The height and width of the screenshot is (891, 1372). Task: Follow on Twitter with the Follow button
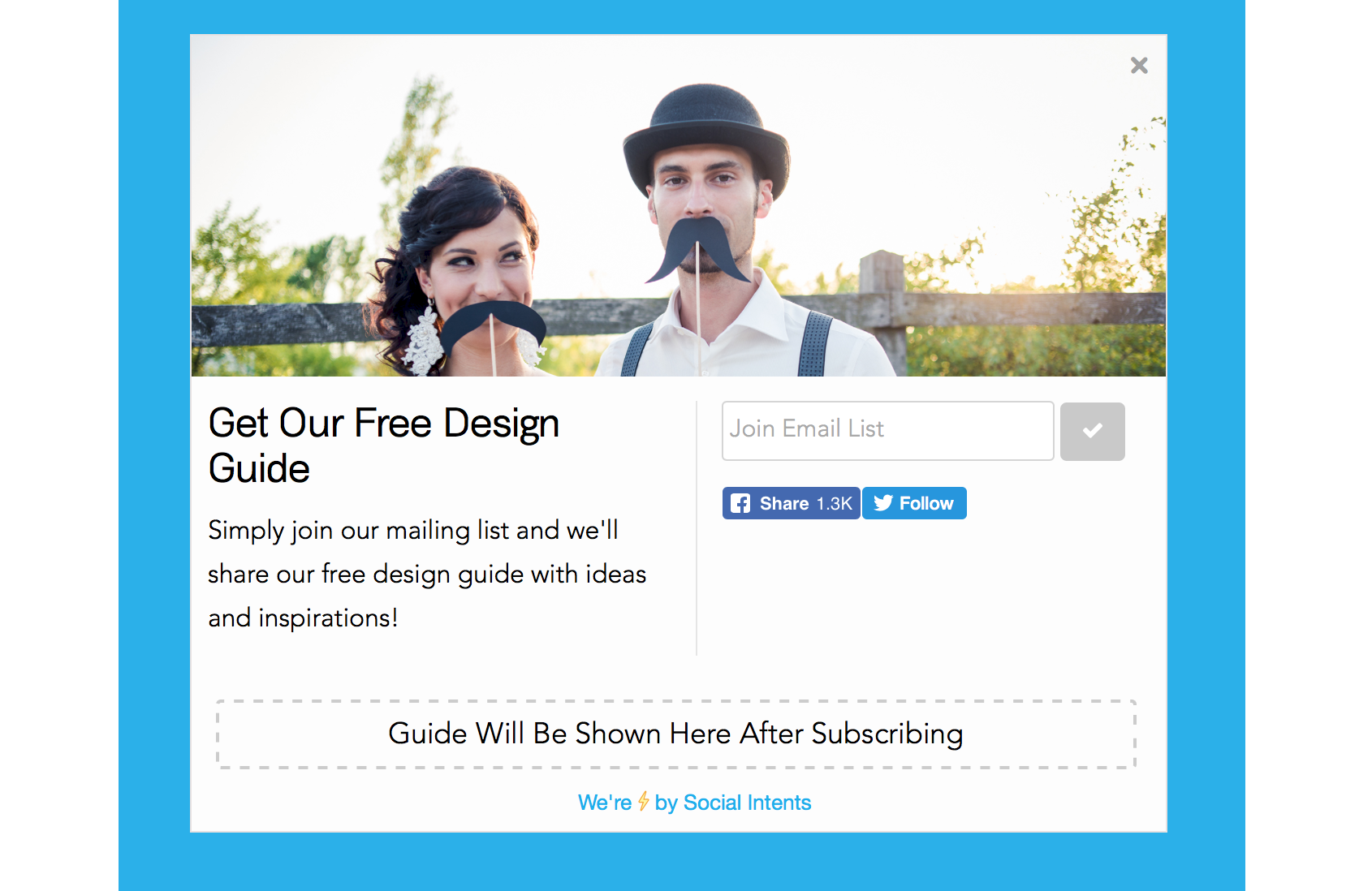point(914,503)
